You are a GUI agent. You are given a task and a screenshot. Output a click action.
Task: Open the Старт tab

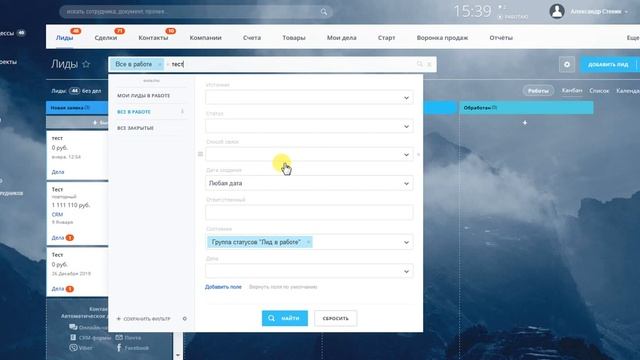coord(387,38)
